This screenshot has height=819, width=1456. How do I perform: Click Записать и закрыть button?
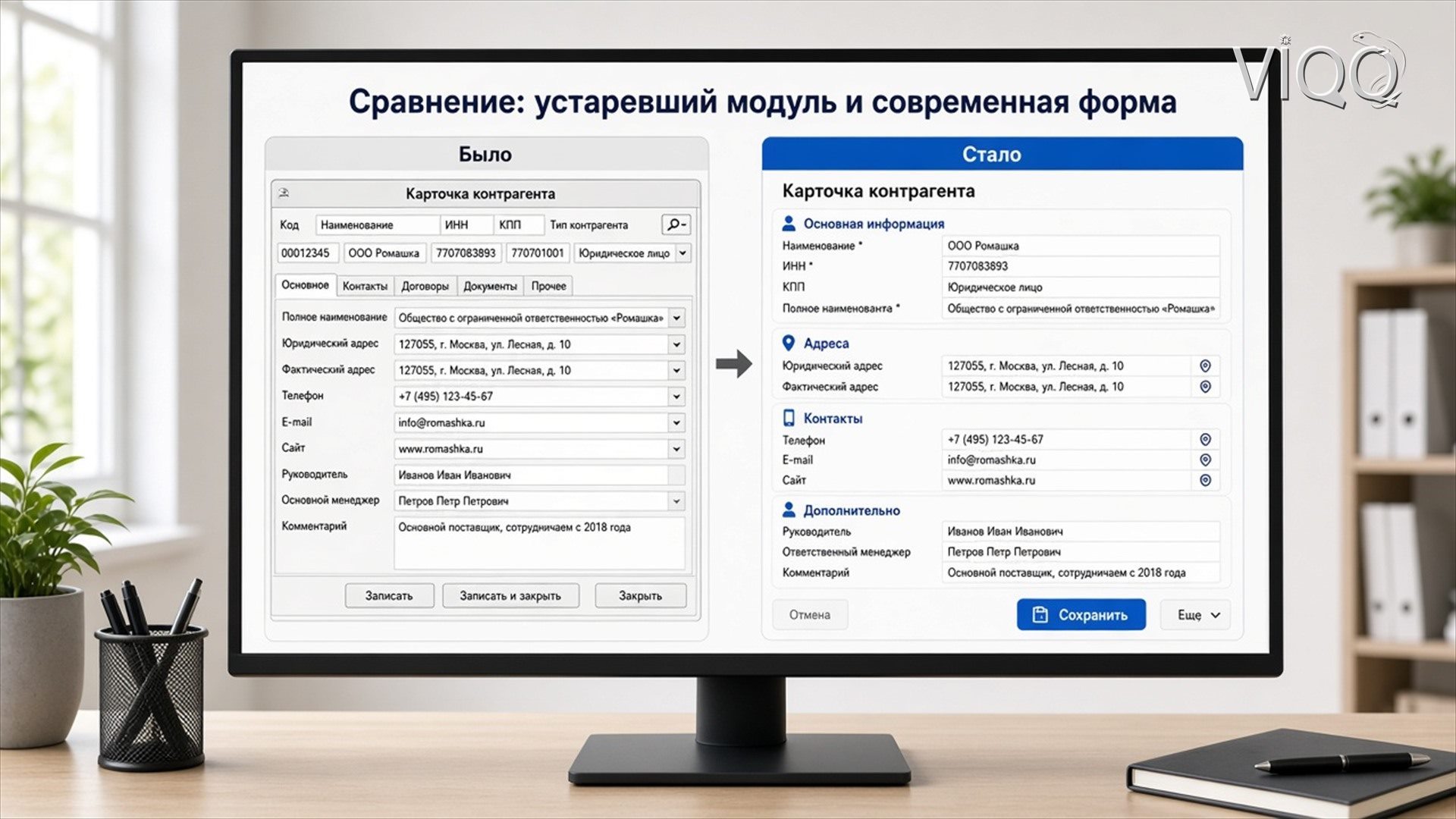(510, 595)
